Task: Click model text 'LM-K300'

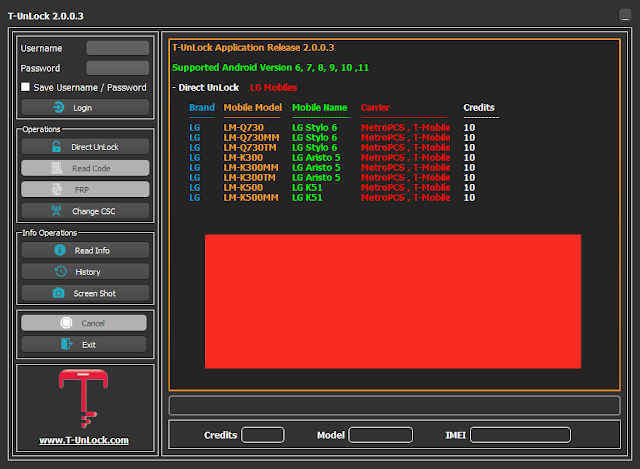Action: (x=243, y=158)
